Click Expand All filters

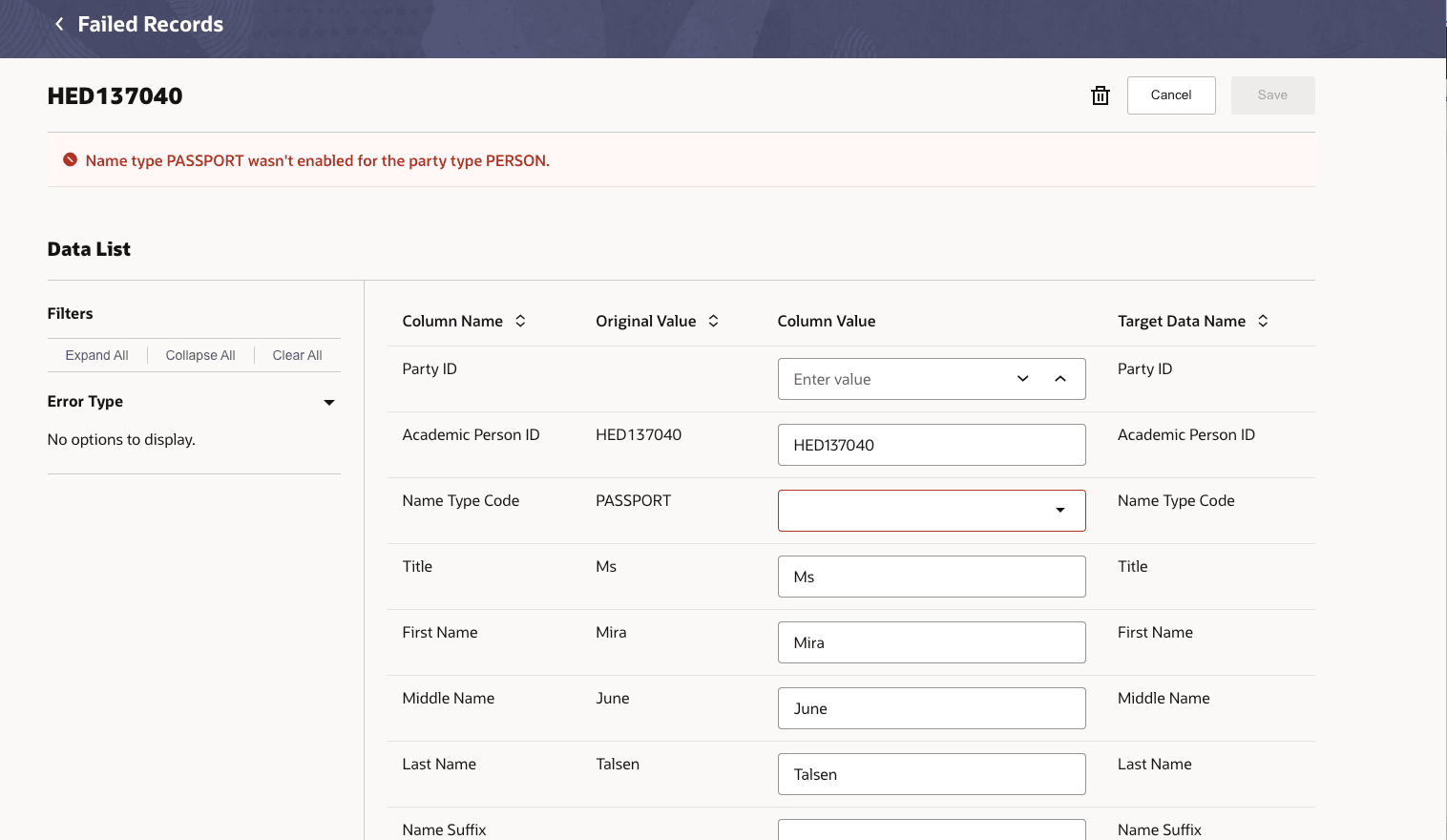(96, 355)
